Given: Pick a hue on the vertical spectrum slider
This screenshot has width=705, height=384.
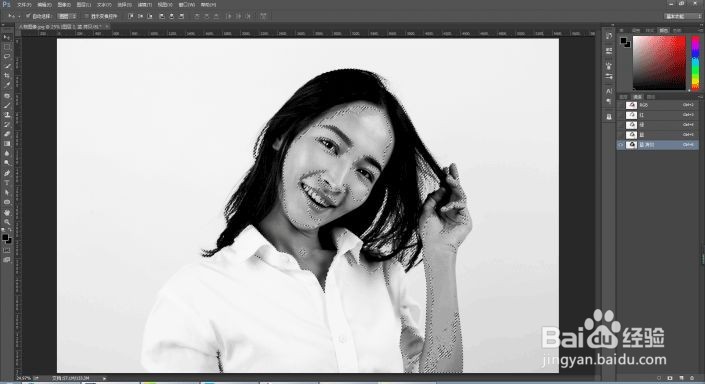Looking at the screenshot, I should click(x=695, y=63).
